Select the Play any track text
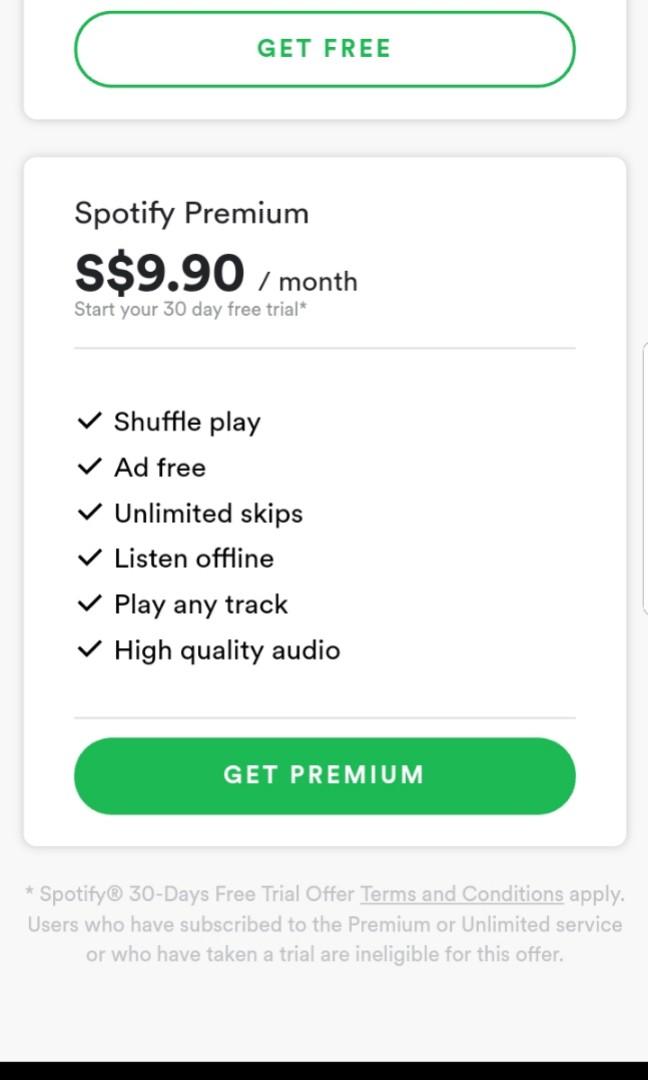This screenshot has width=648, height=1080. pyautogui.click(x=201, y=604)
